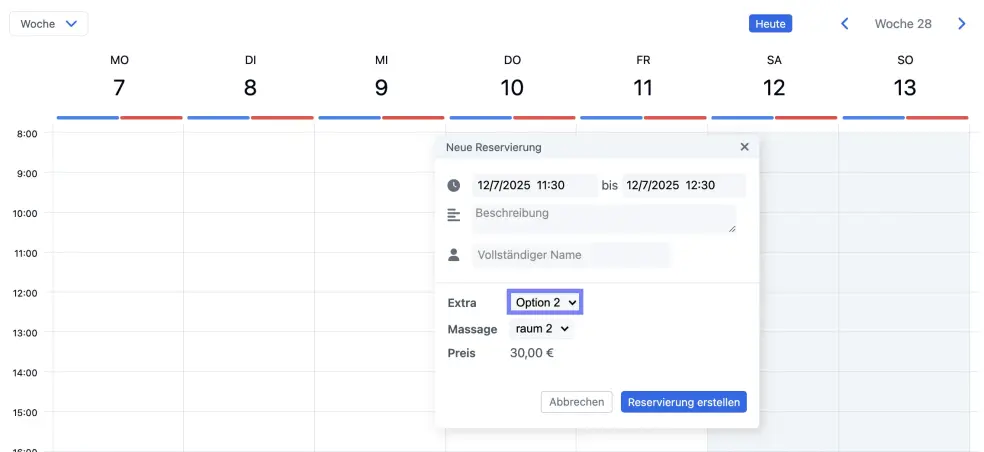This screenshot has height=452, width=984.
Task: Close the Neue Reservierung dialog
Action: pyautogui.click(x=744, y=147)
